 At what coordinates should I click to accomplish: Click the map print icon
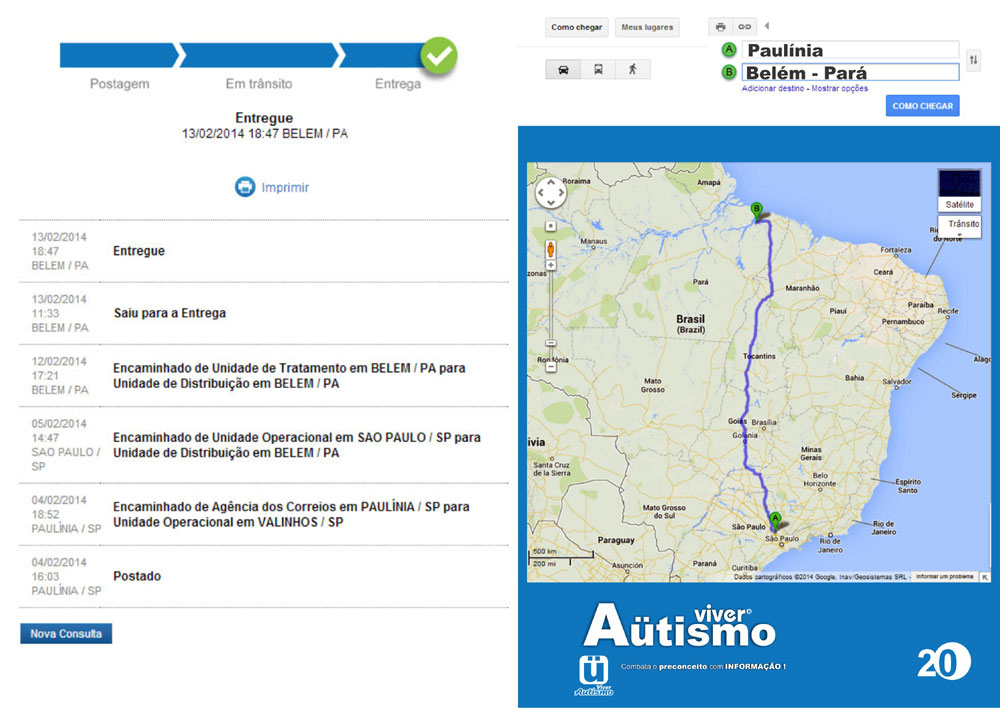click(x=720, y=27)
